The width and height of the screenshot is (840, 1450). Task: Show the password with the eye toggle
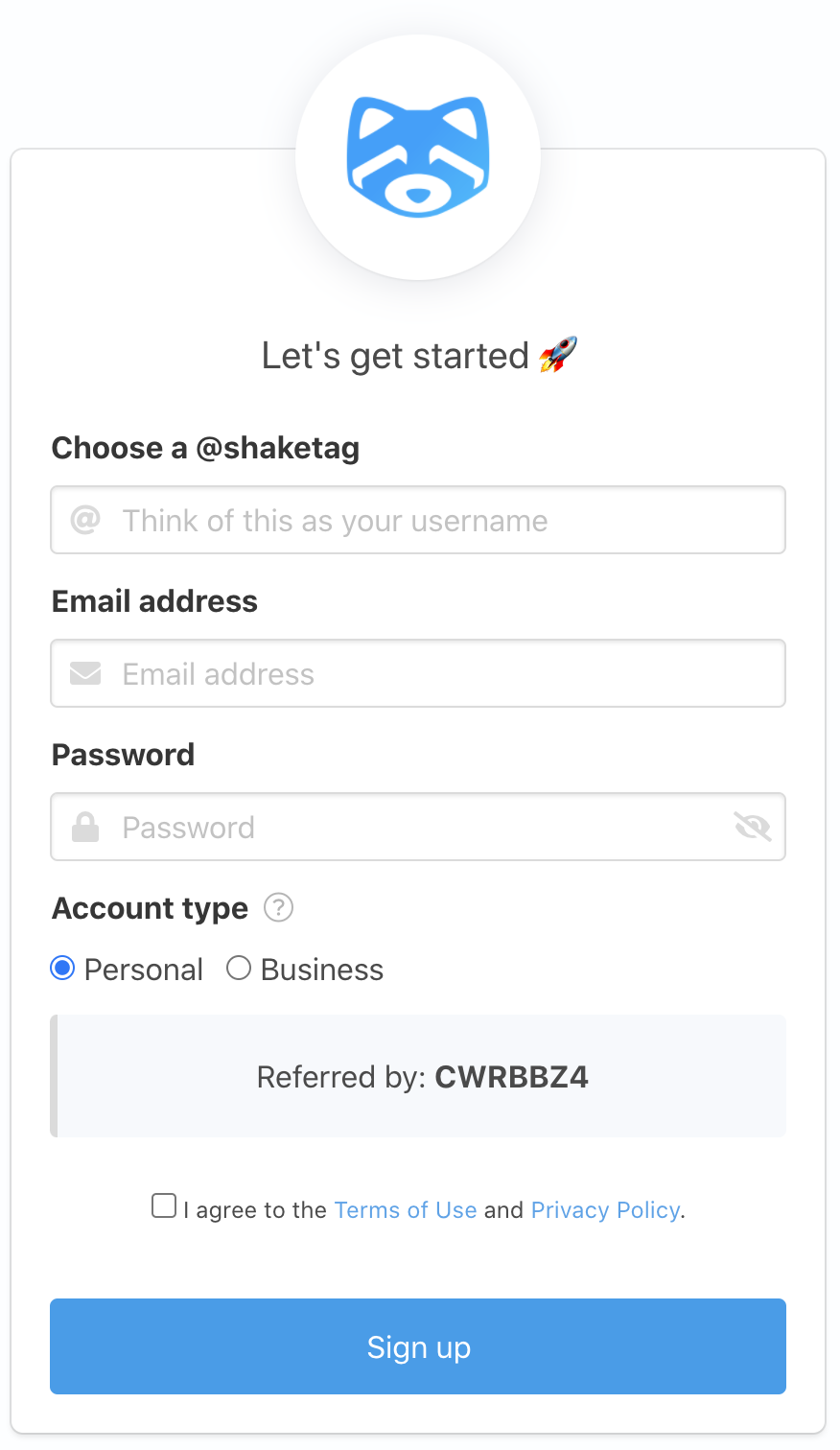[752, 827]
